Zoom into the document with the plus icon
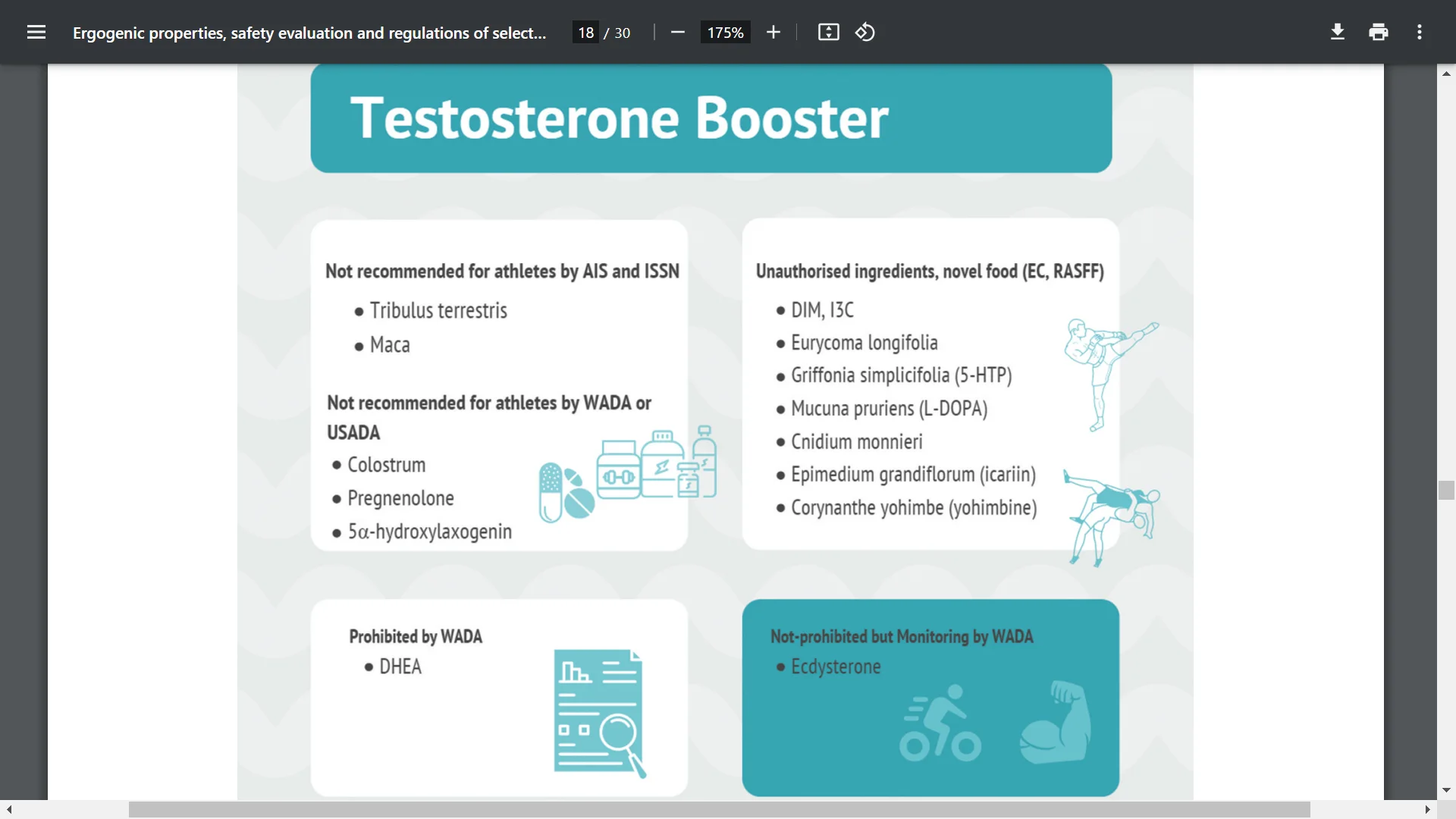Viewport: 1456px width, 819px height. click(773, 32)
